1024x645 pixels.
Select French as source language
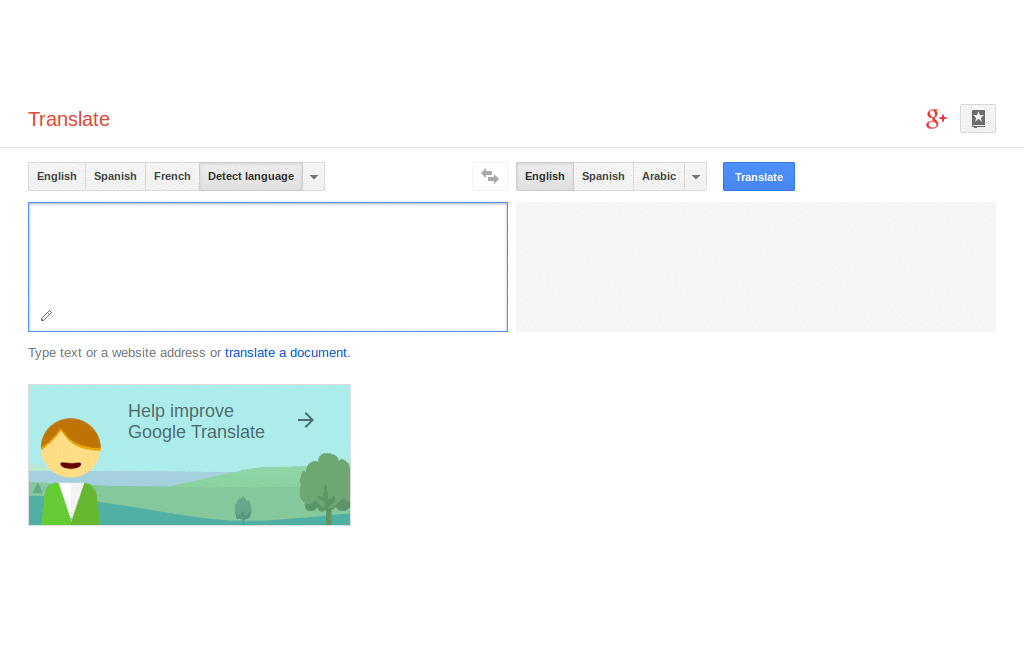point(172,176)
